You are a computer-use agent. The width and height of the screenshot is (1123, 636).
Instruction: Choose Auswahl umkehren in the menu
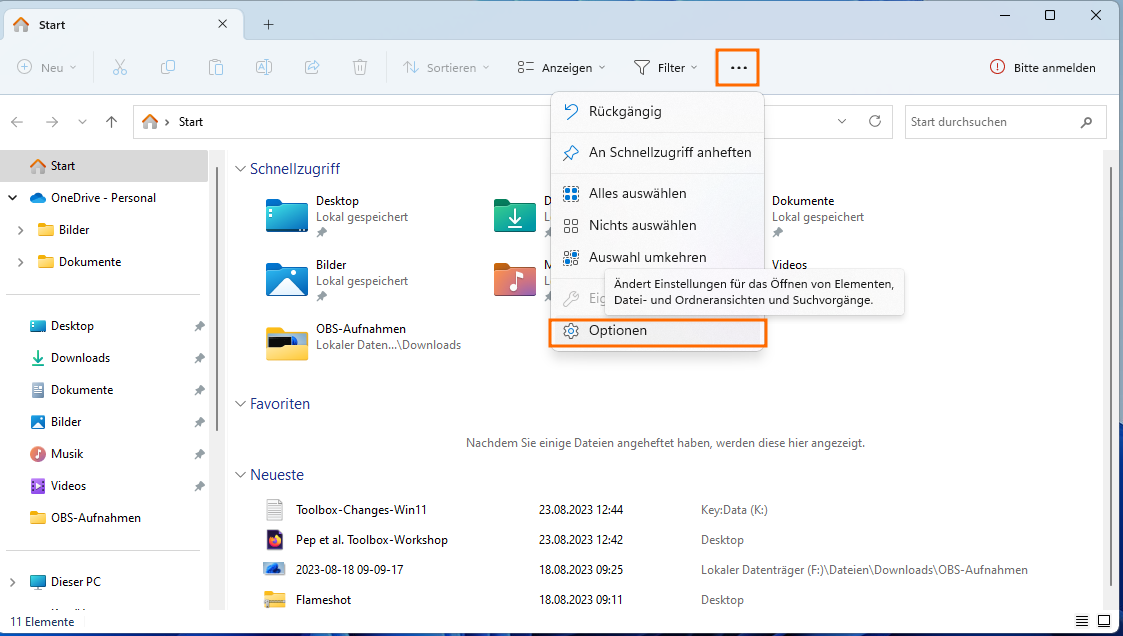click(x=657, y=257)
